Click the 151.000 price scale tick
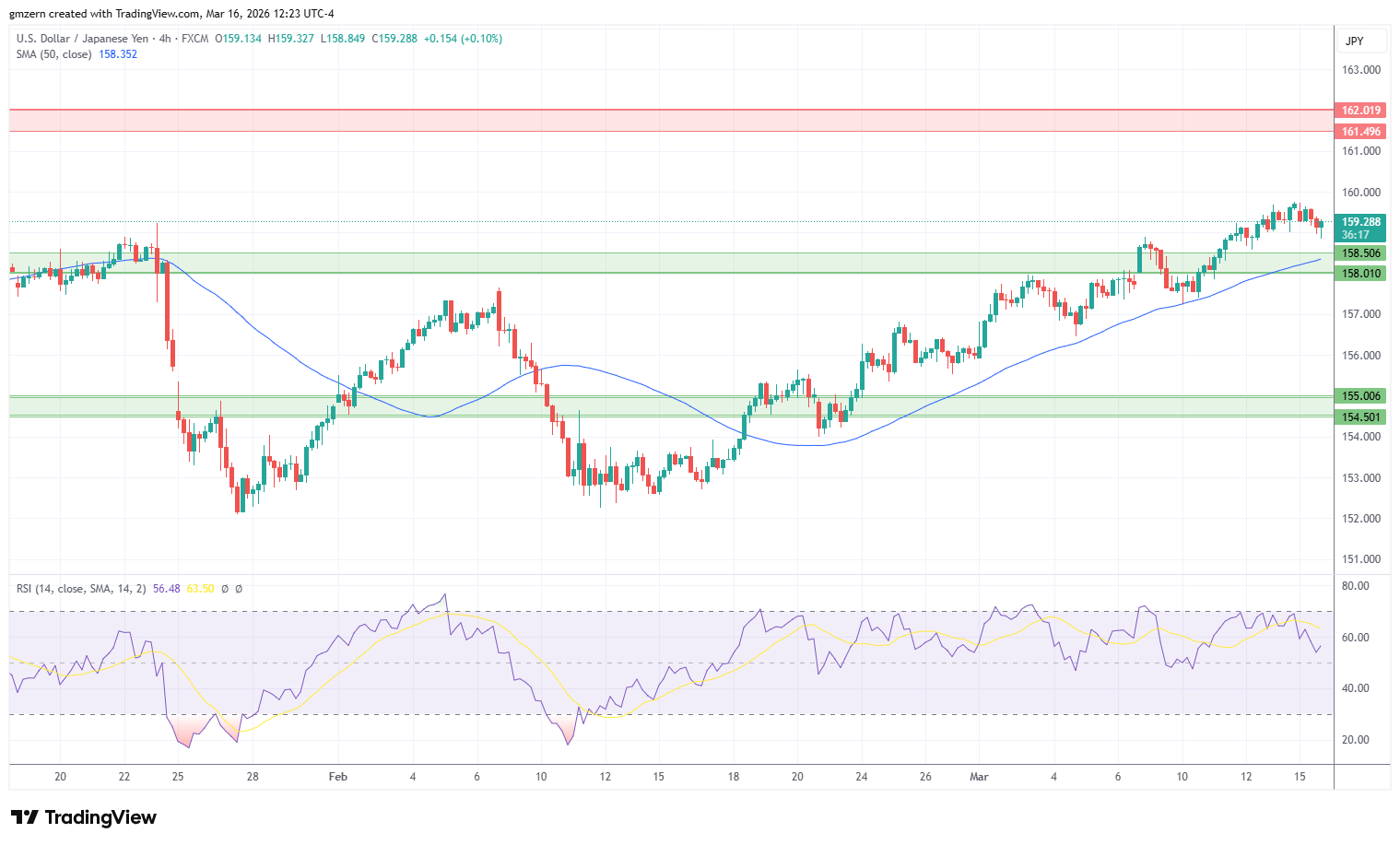 [x=1361, y=559]
